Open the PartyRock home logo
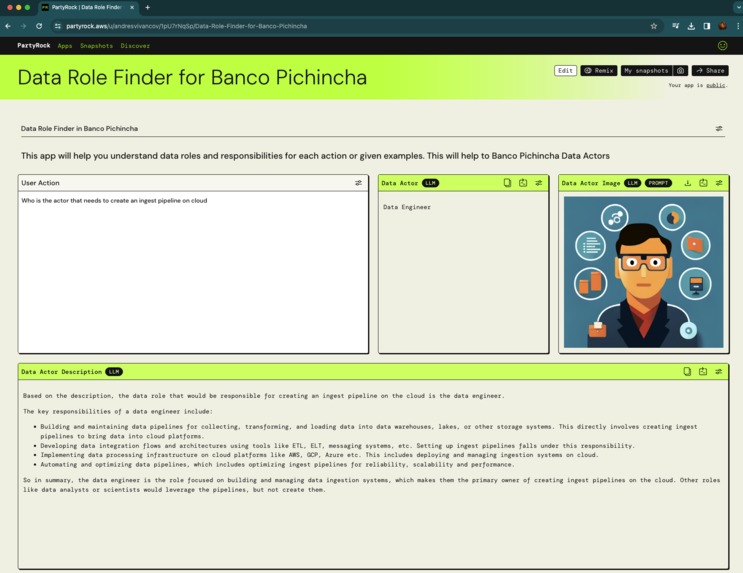This screenshot has width=743, height=573. coord(34,45)
